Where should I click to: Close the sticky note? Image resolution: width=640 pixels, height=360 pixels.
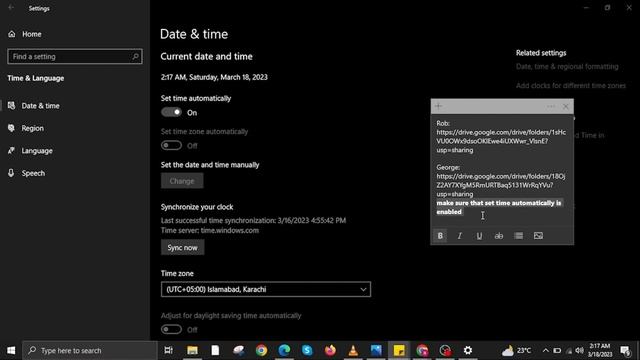566,107
